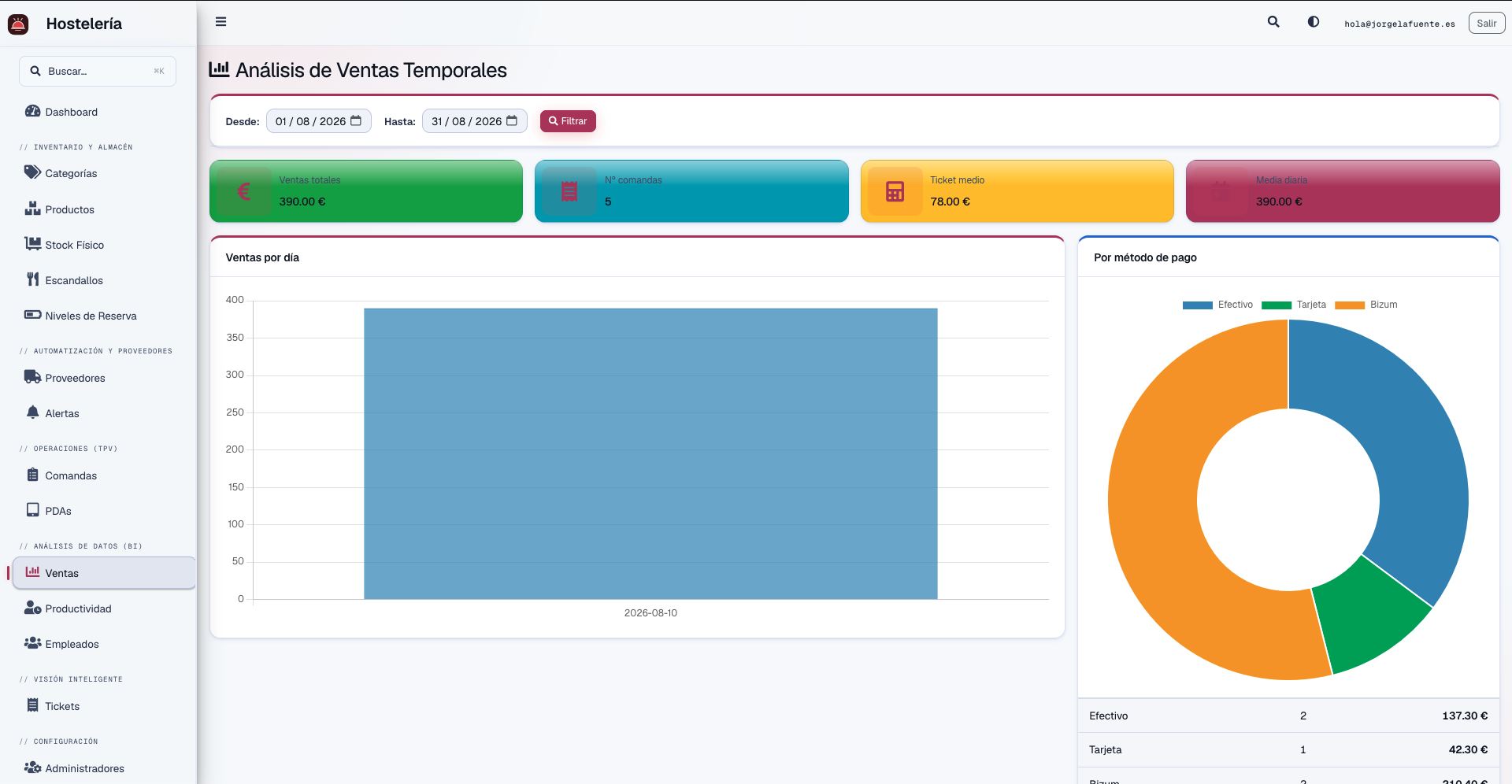The image size is (1512, 784).
Task: Click the PDAs tablet icon
Action: (x=32, y=510)
